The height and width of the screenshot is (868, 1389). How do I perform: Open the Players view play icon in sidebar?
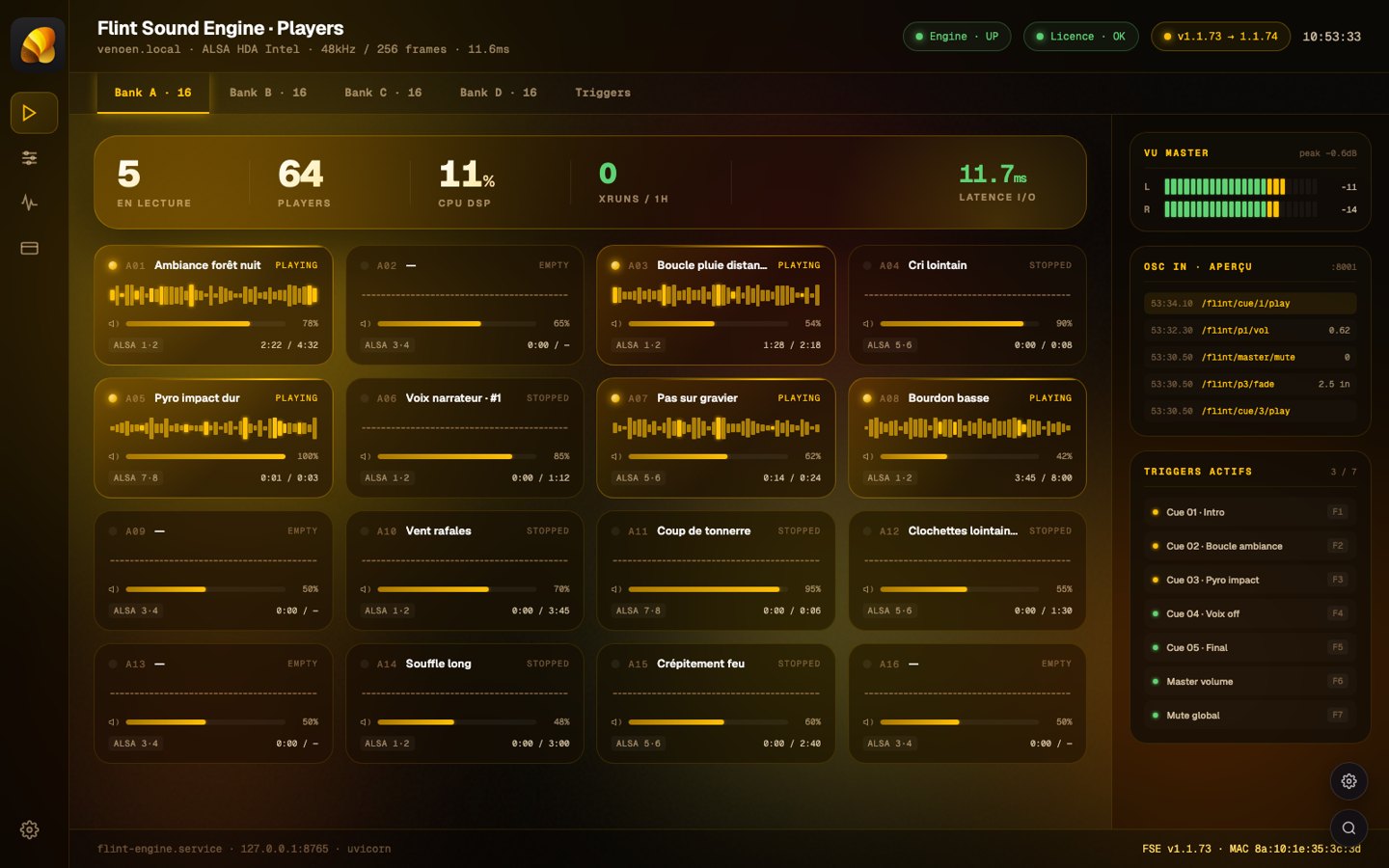tap(34, 113)
